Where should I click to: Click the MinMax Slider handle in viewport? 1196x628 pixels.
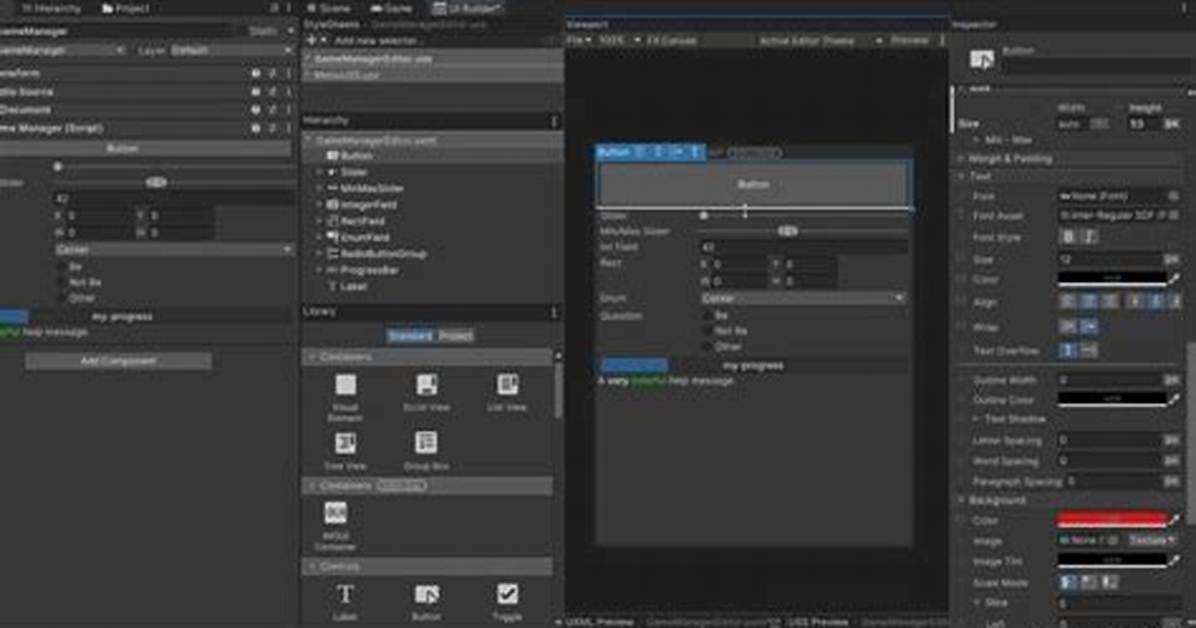tap(787, 230)
